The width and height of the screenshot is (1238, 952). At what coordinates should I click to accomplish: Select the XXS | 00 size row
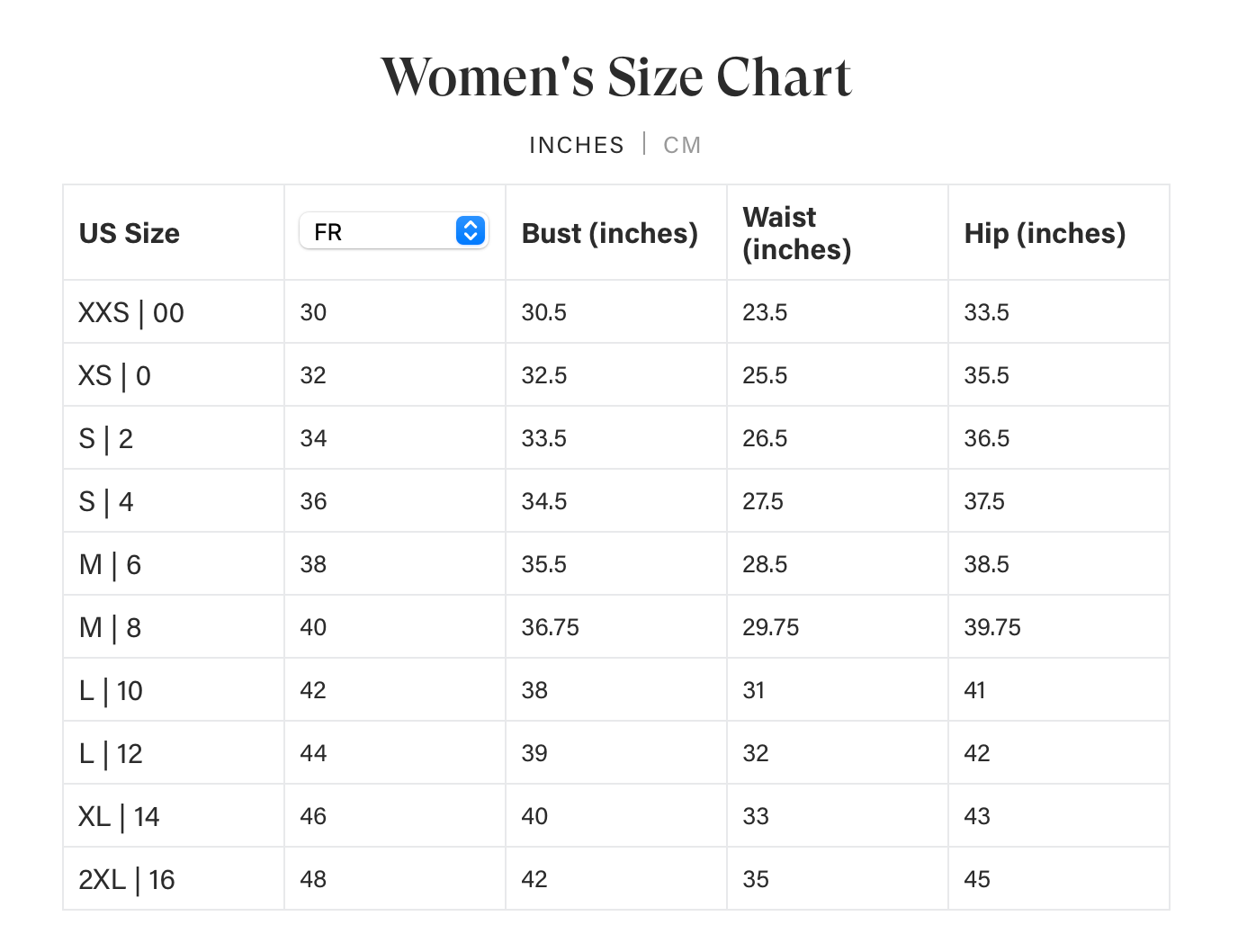(131, 312)
